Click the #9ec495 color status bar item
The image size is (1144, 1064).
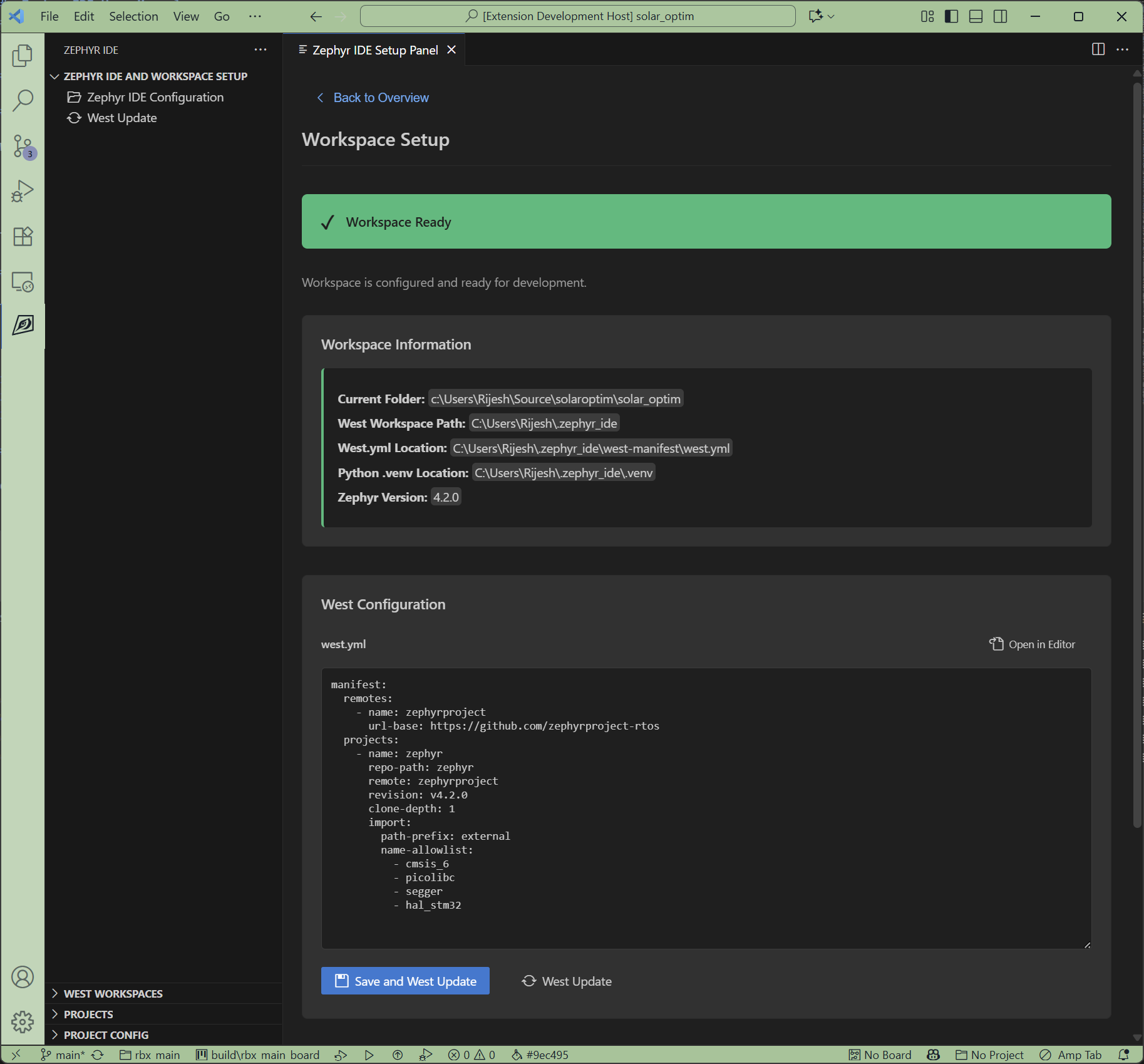click(x=540, y=1055)
